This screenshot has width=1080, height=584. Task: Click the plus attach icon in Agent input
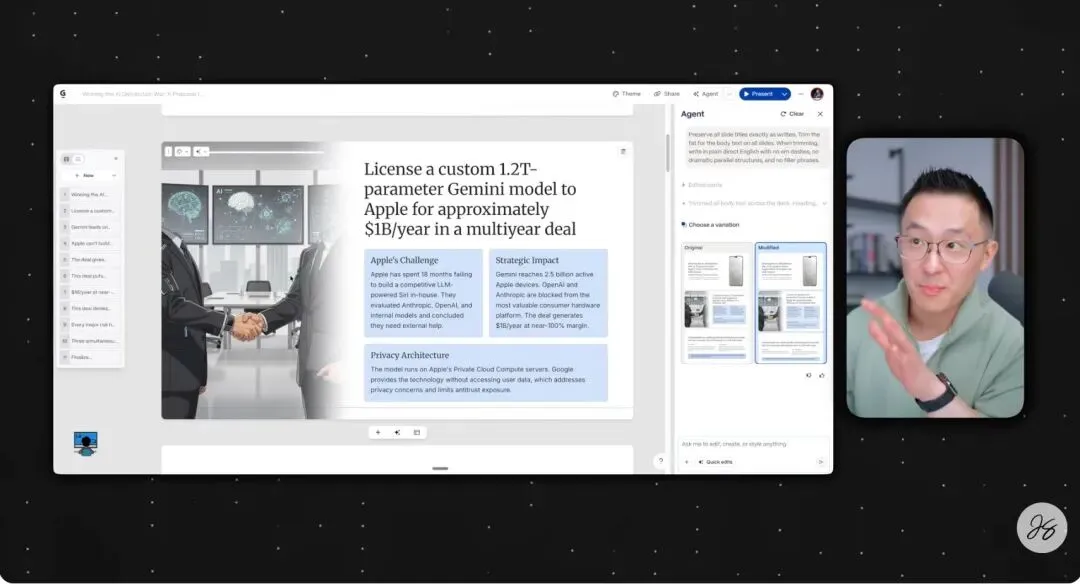tap(686, 462)
